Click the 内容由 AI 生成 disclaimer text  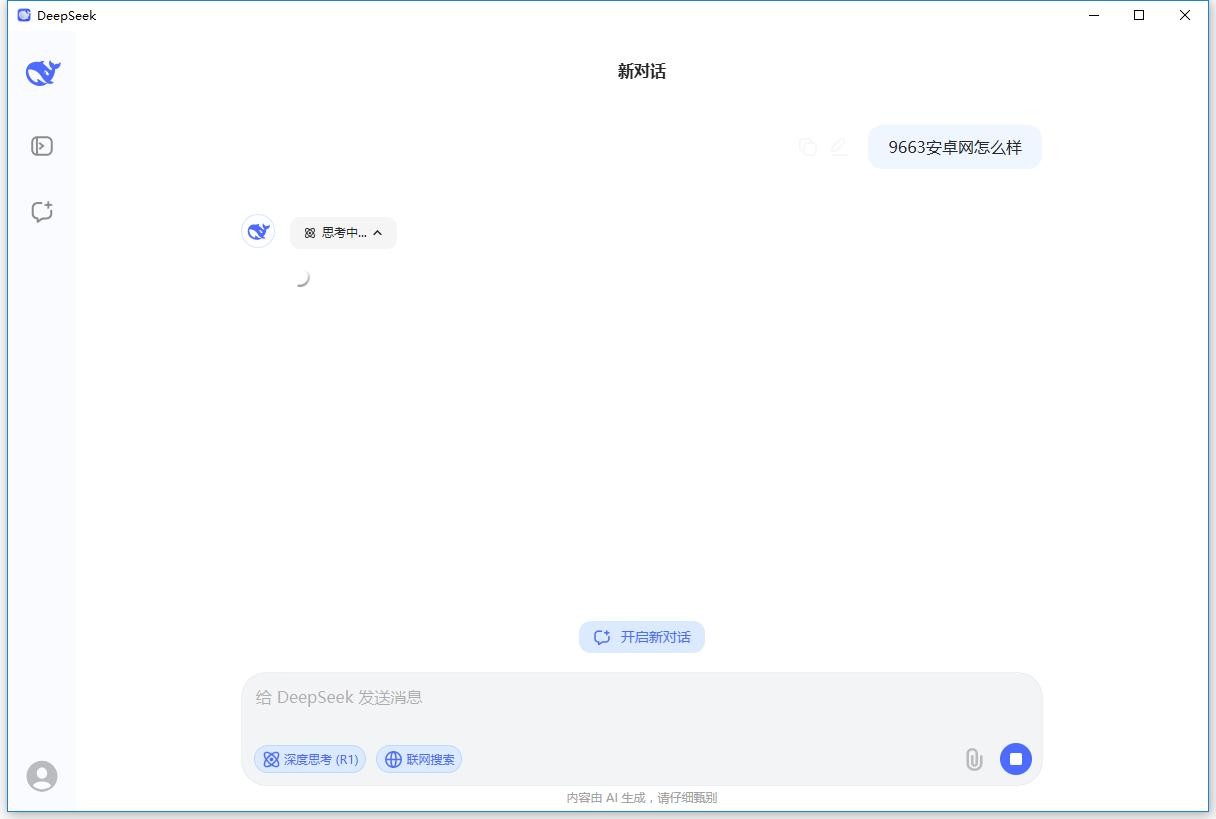coord(642,798)
